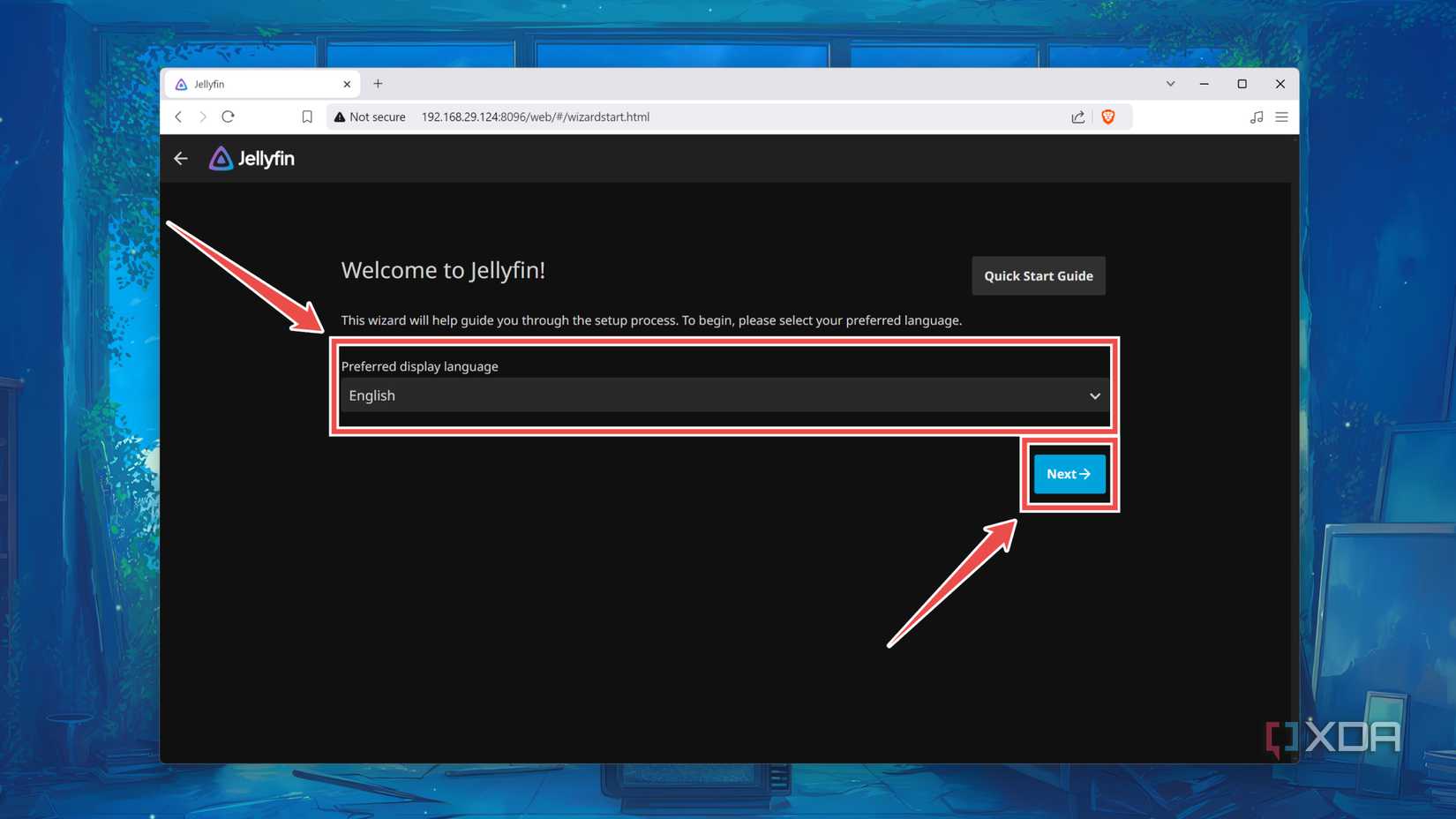Open media controls with the music note icon
This screenshot has height=819, width=1456.
1256,116
